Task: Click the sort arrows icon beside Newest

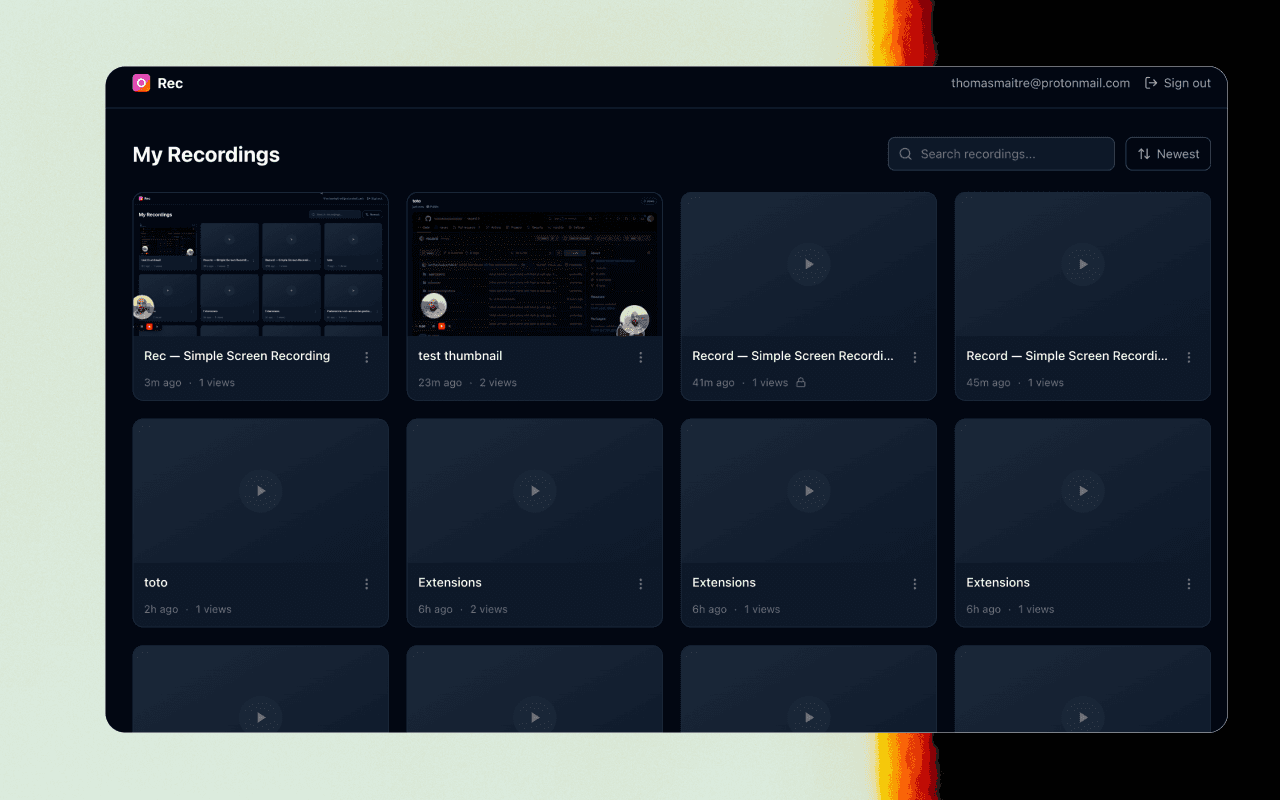Action: 1145,153
